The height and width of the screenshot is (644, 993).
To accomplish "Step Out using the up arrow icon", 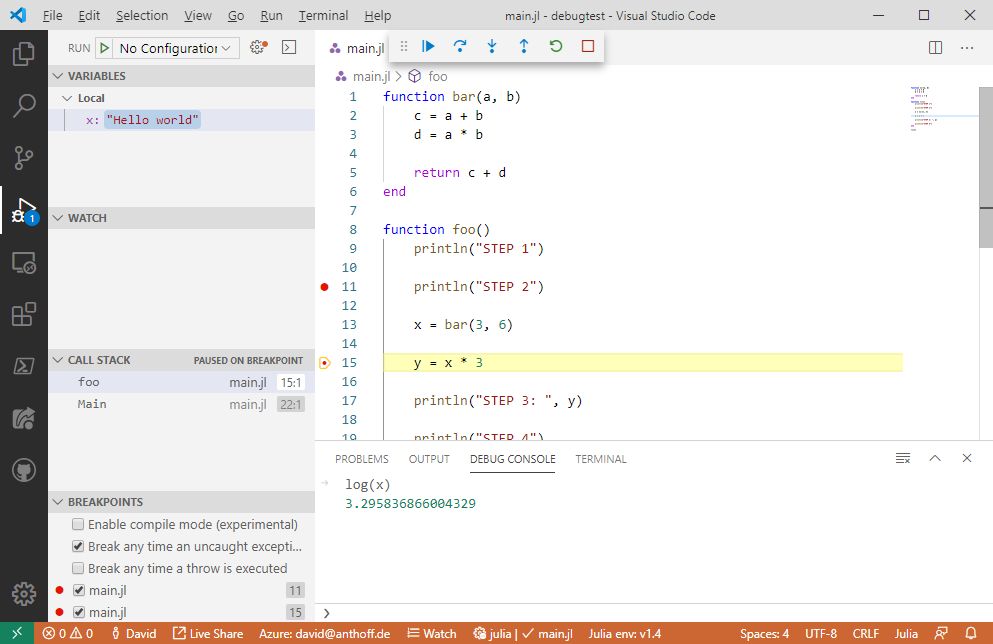I will click(x=523, y=45).
